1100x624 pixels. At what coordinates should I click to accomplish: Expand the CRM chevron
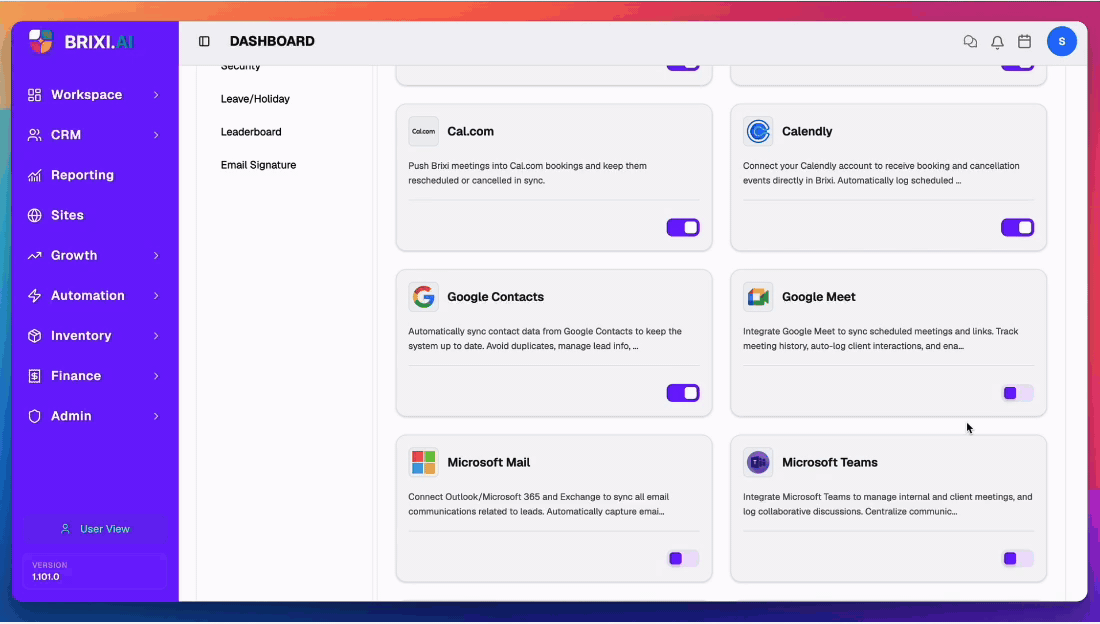(156, 135)
